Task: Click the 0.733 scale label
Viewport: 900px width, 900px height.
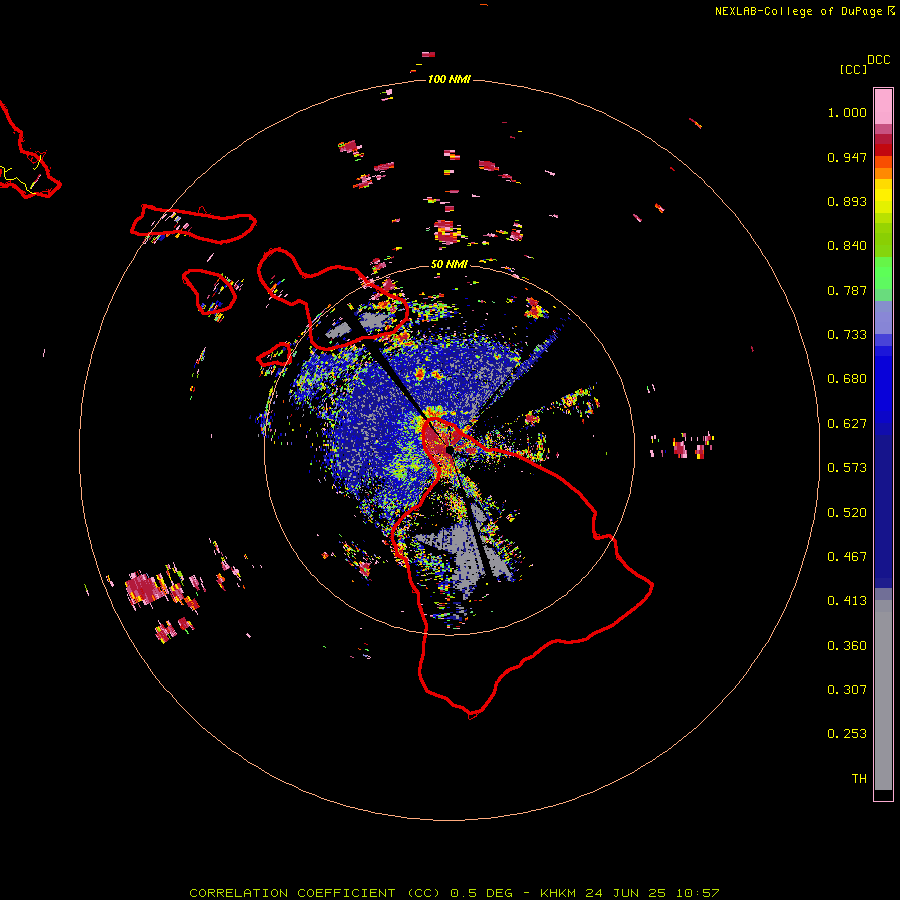Action: [847, 335]
